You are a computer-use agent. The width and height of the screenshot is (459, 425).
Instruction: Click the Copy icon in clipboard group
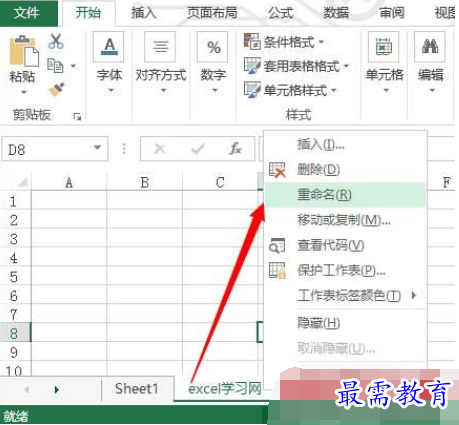(55, 65)
